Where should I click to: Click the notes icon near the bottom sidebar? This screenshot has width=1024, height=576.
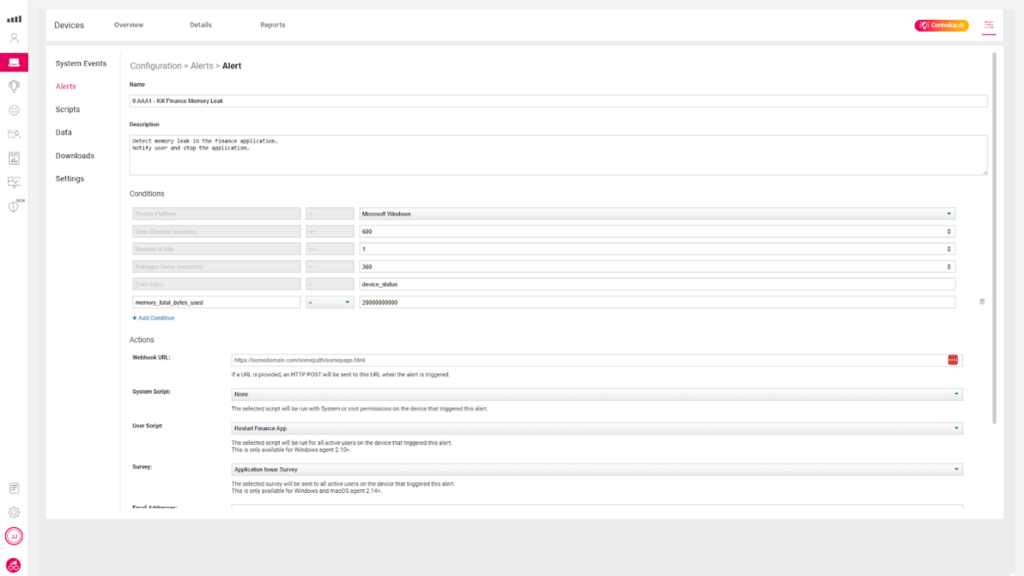pyautogui.click(x=13, y=487)
